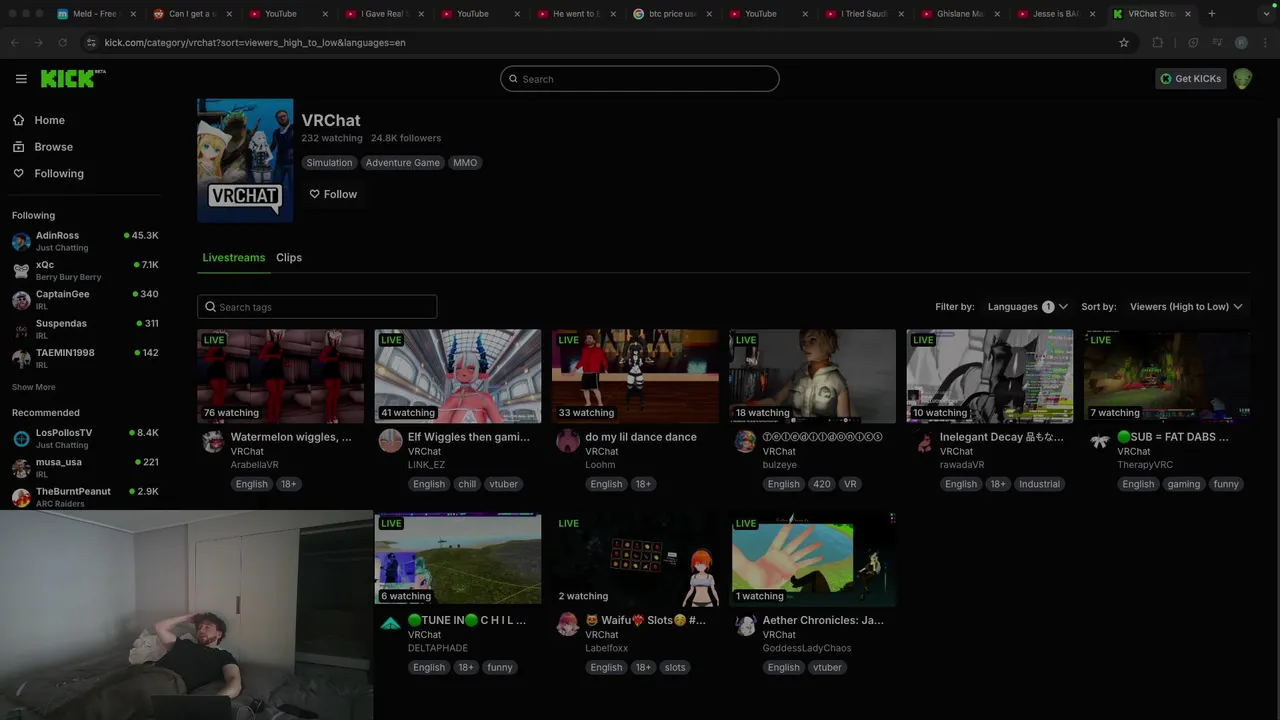This screenshot has height=720, width=1280.
Task: Click Get KICKs button
Action: click(1190, 79)
